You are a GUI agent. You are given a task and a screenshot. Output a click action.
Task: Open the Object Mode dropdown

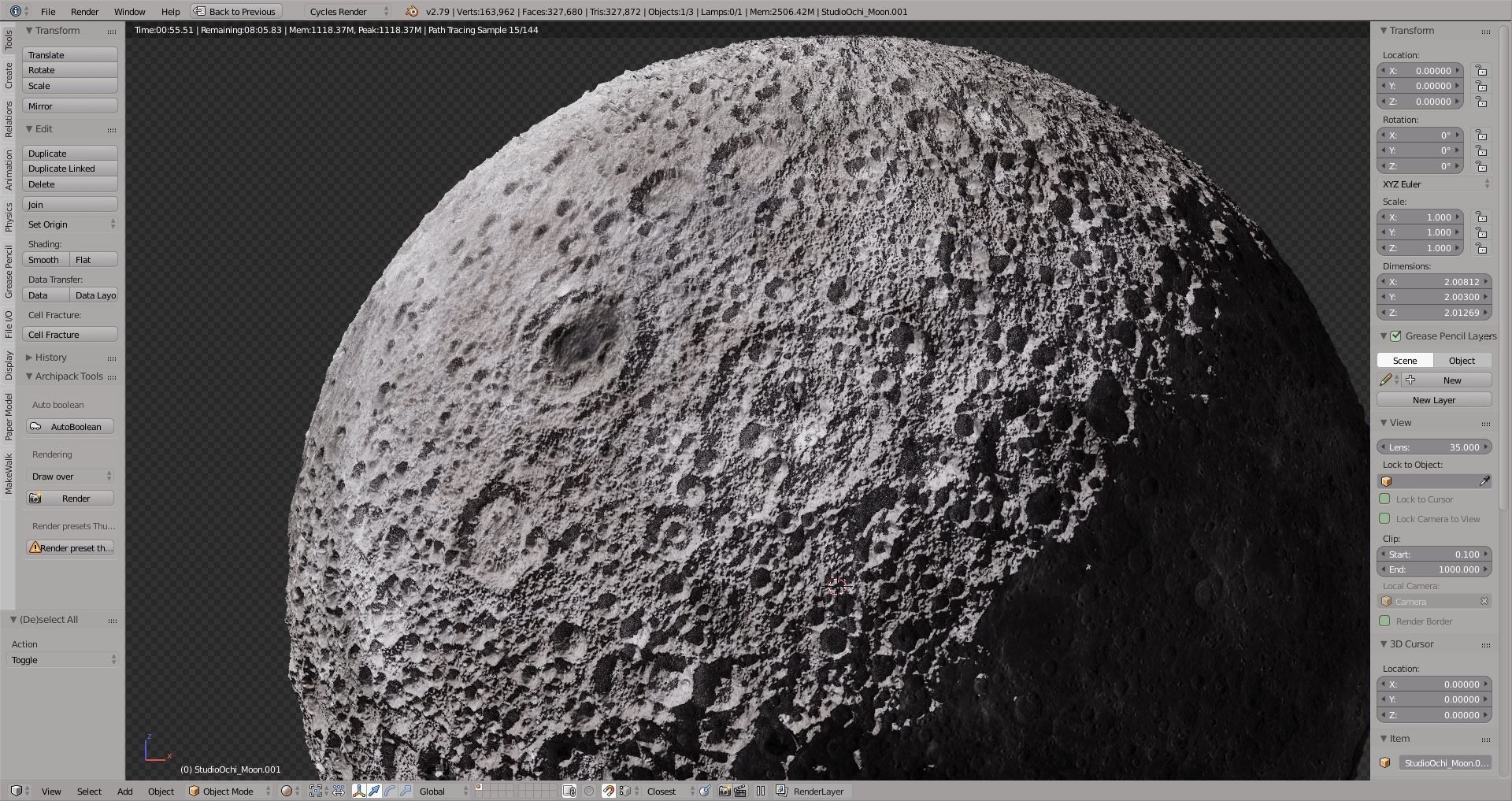[231, 791]
